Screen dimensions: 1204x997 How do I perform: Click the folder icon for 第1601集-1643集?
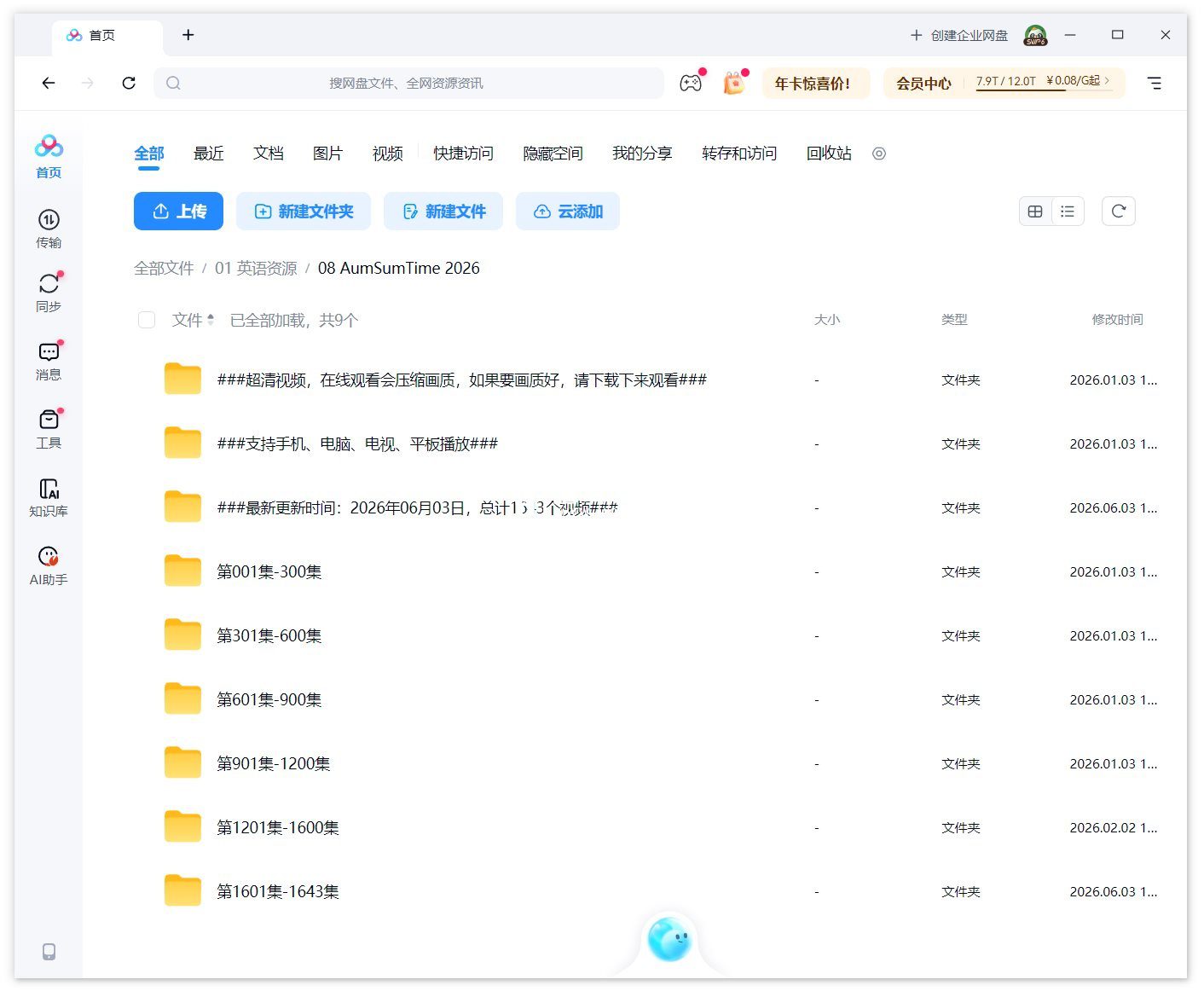point(182,890)
